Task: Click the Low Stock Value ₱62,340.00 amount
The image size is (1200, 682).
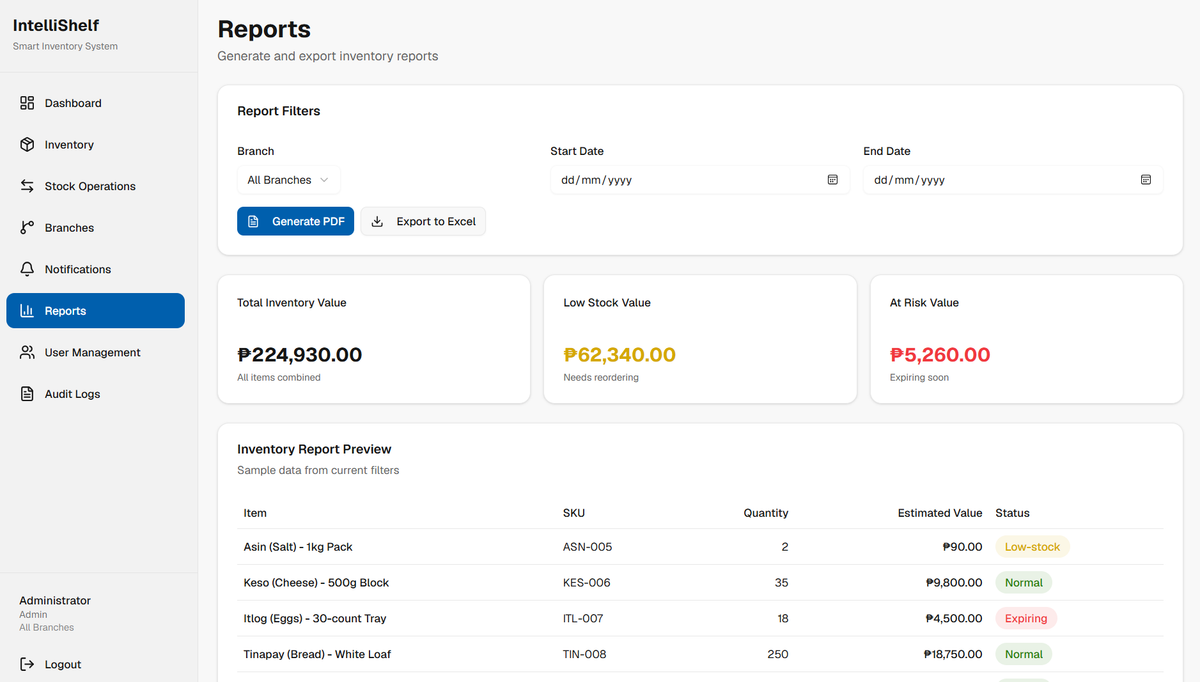Action: point(620,355)
